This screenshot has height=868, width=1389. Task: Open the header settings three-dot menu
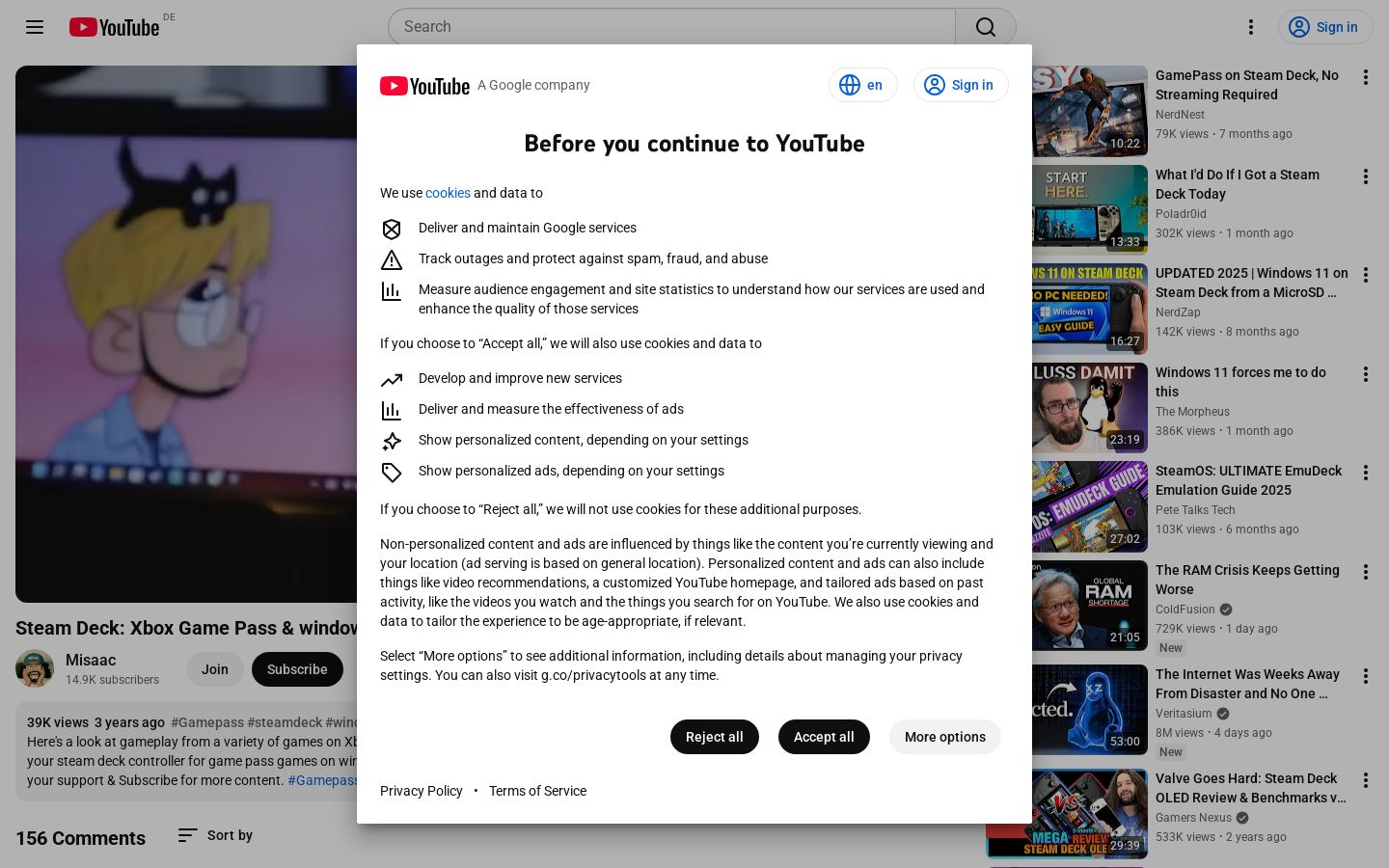(1251, 27)
